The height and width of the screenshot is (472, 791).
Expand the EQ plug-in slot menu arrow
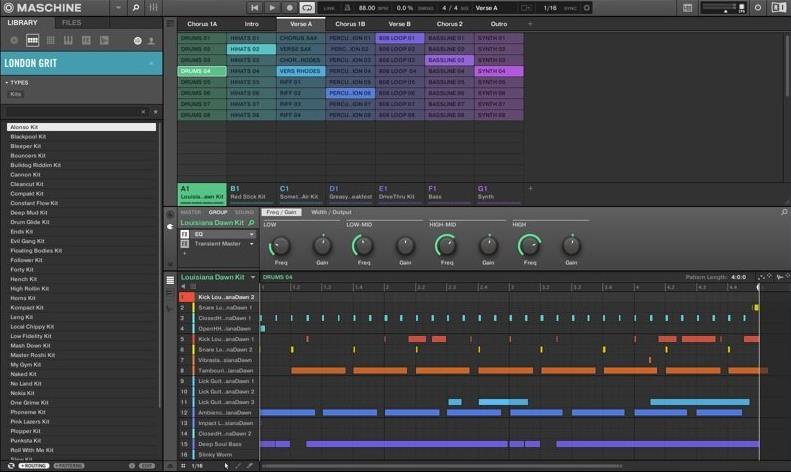pos(253,234)
